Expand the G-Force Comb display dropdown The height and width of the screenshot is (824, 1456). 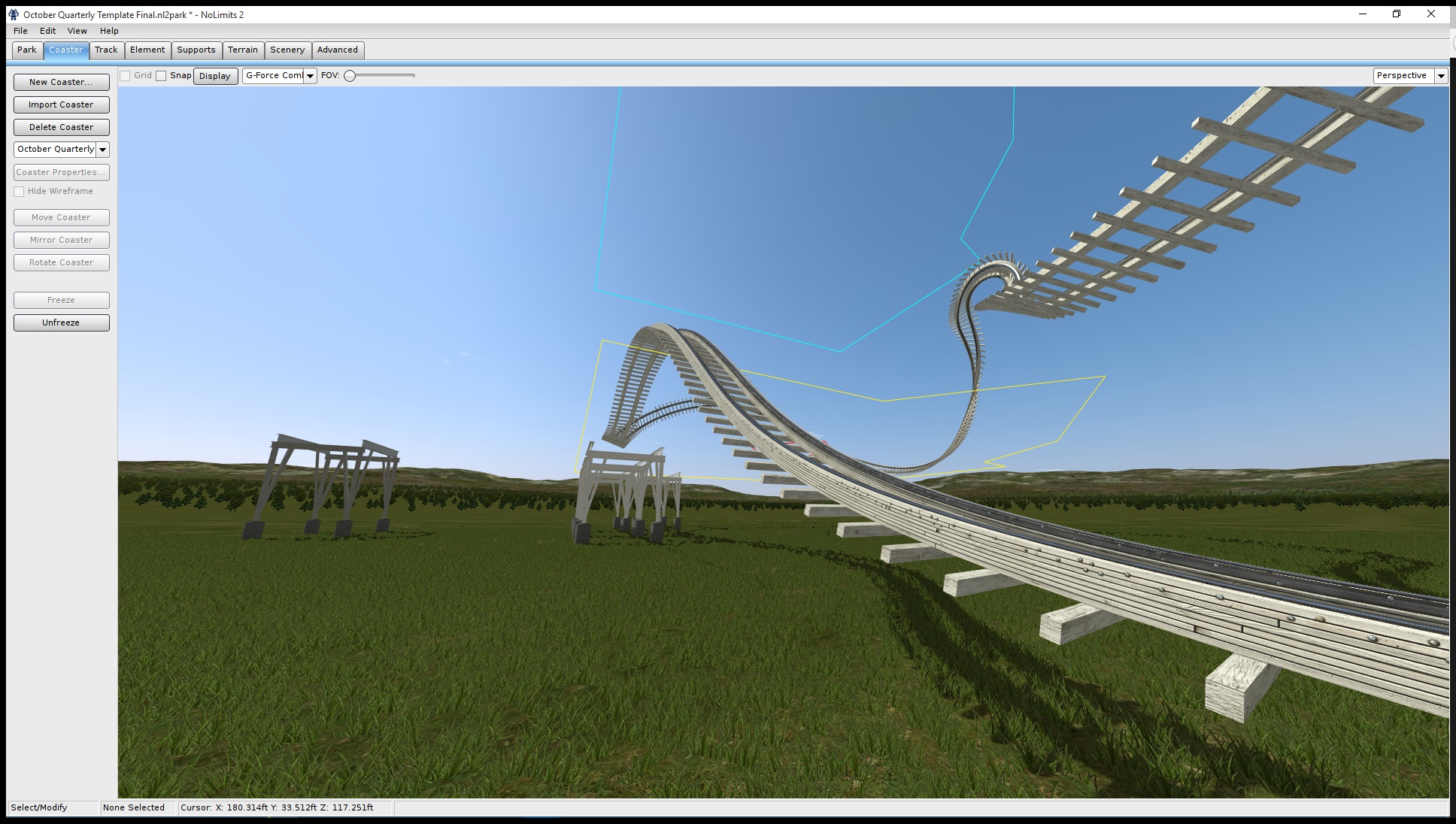tap(310, 76)
